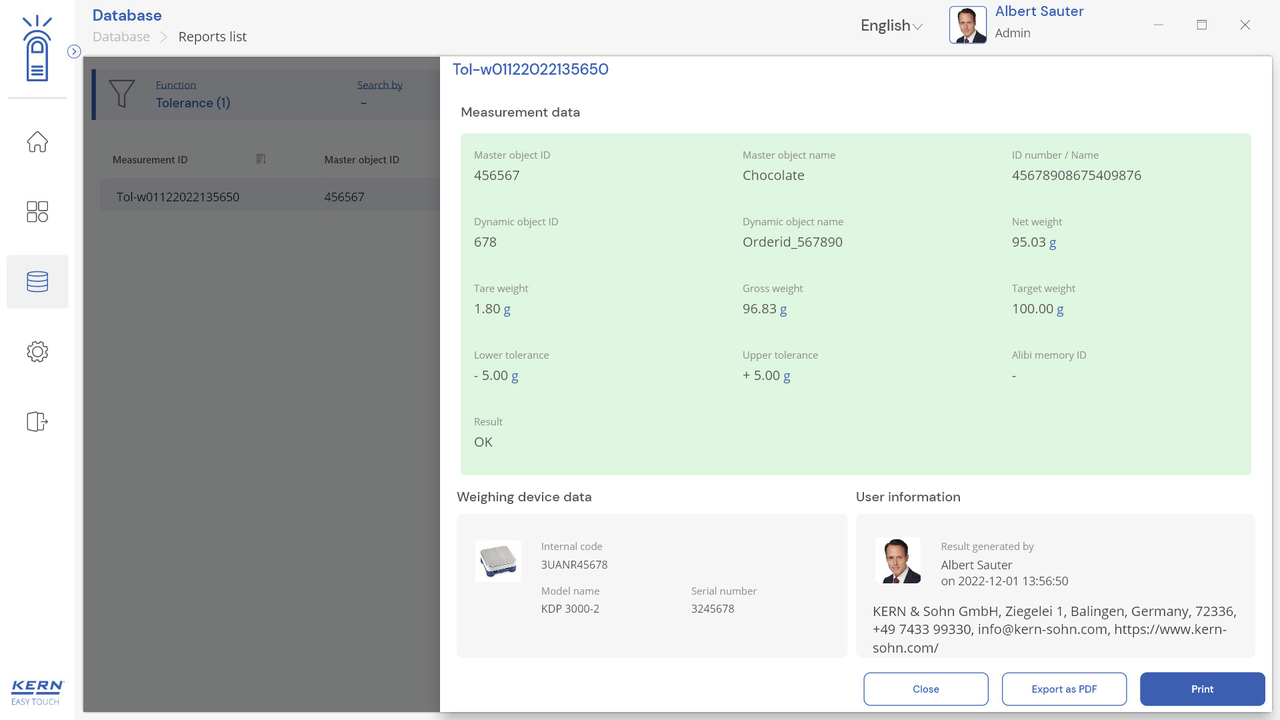Click the weighing device thumbnail image
This screenshot has width=1280, height=720.
tap(498, 561)
